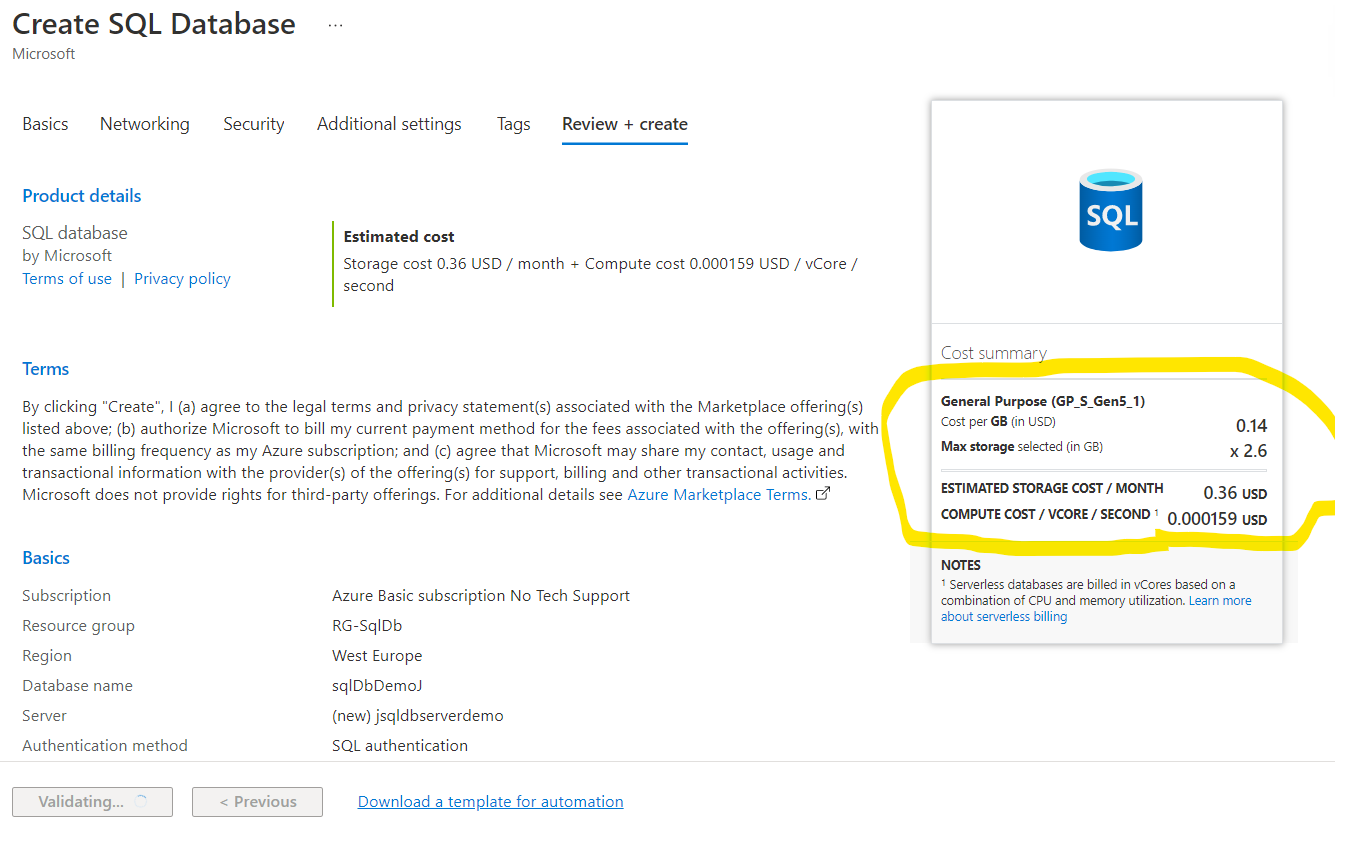The image size is (1355, 841).
Task: Click the 0.14 cost per GB value
Action: point(1251,426)
